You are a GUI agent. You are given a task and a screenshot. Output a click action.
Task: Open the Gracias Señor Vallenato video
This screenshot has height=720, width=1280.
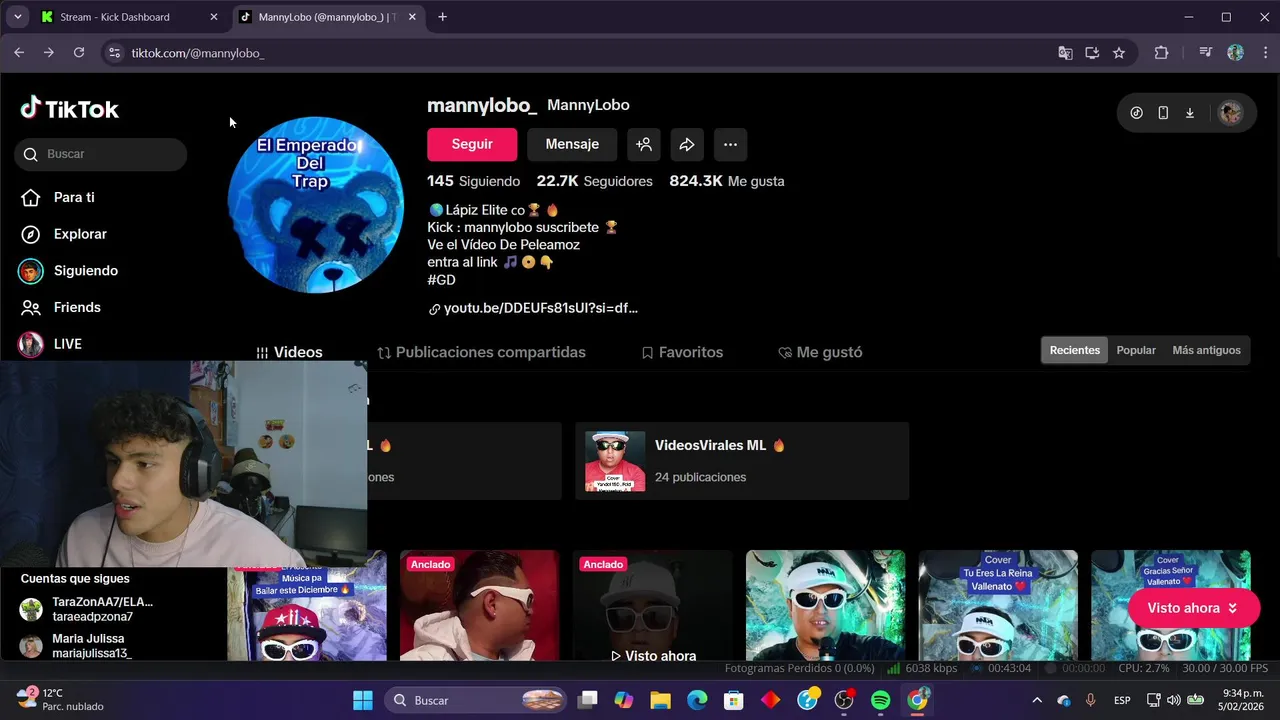(x=1171, y=605)
